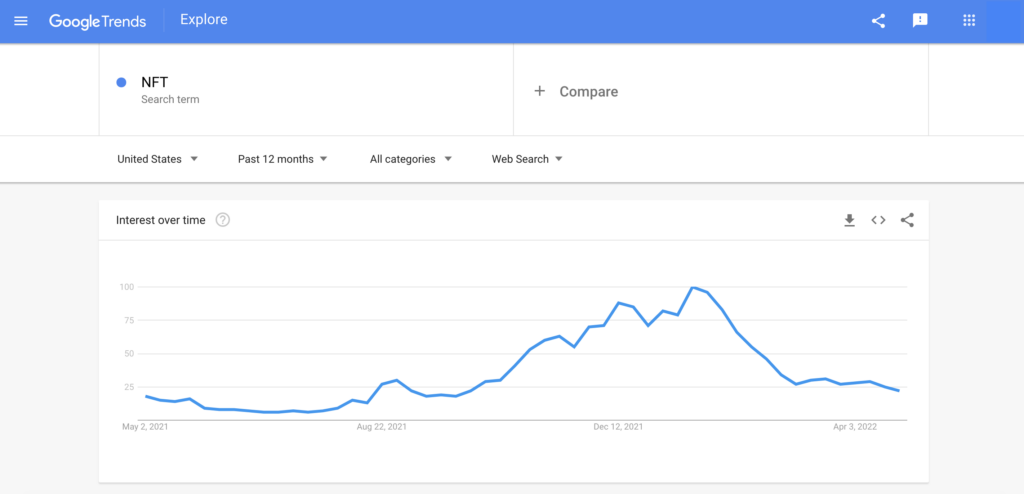Open the send feedback icon

coord(920,21)
